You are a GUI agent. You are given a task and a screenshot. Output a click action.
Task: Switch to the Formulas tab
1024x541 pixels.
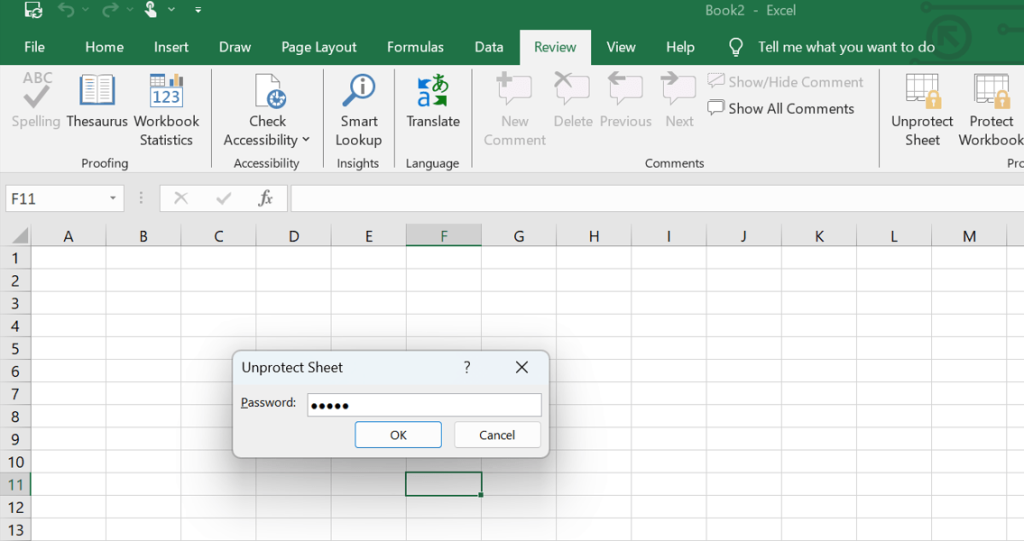tap(415, 47)
